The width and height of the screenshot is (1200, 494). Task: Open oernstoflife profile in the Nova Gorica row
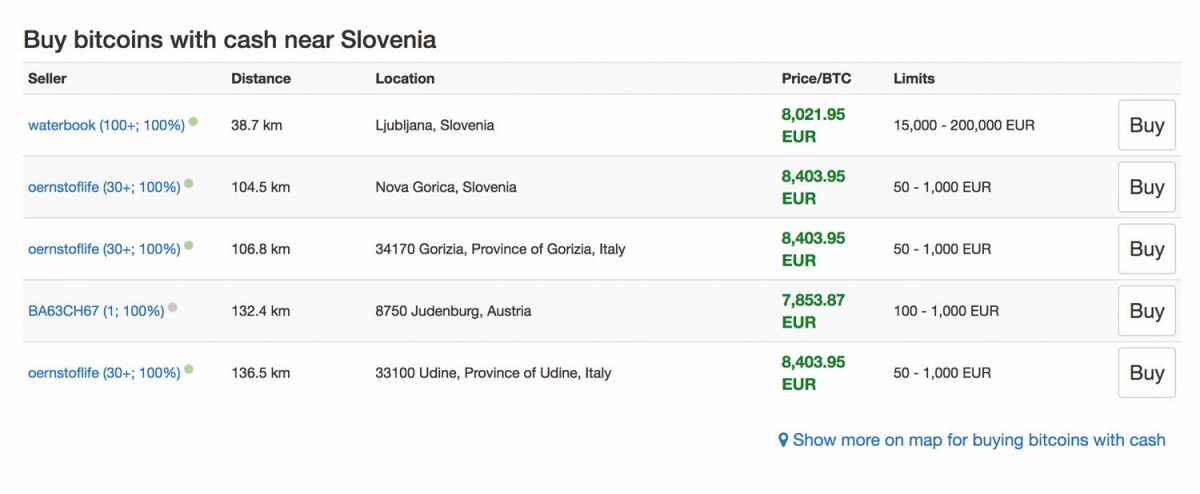click(x=104, y=188)
